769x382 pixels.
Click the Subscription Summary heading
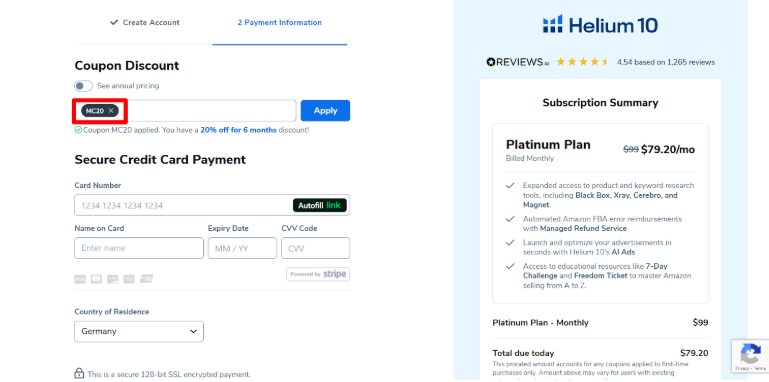(600, 103)
